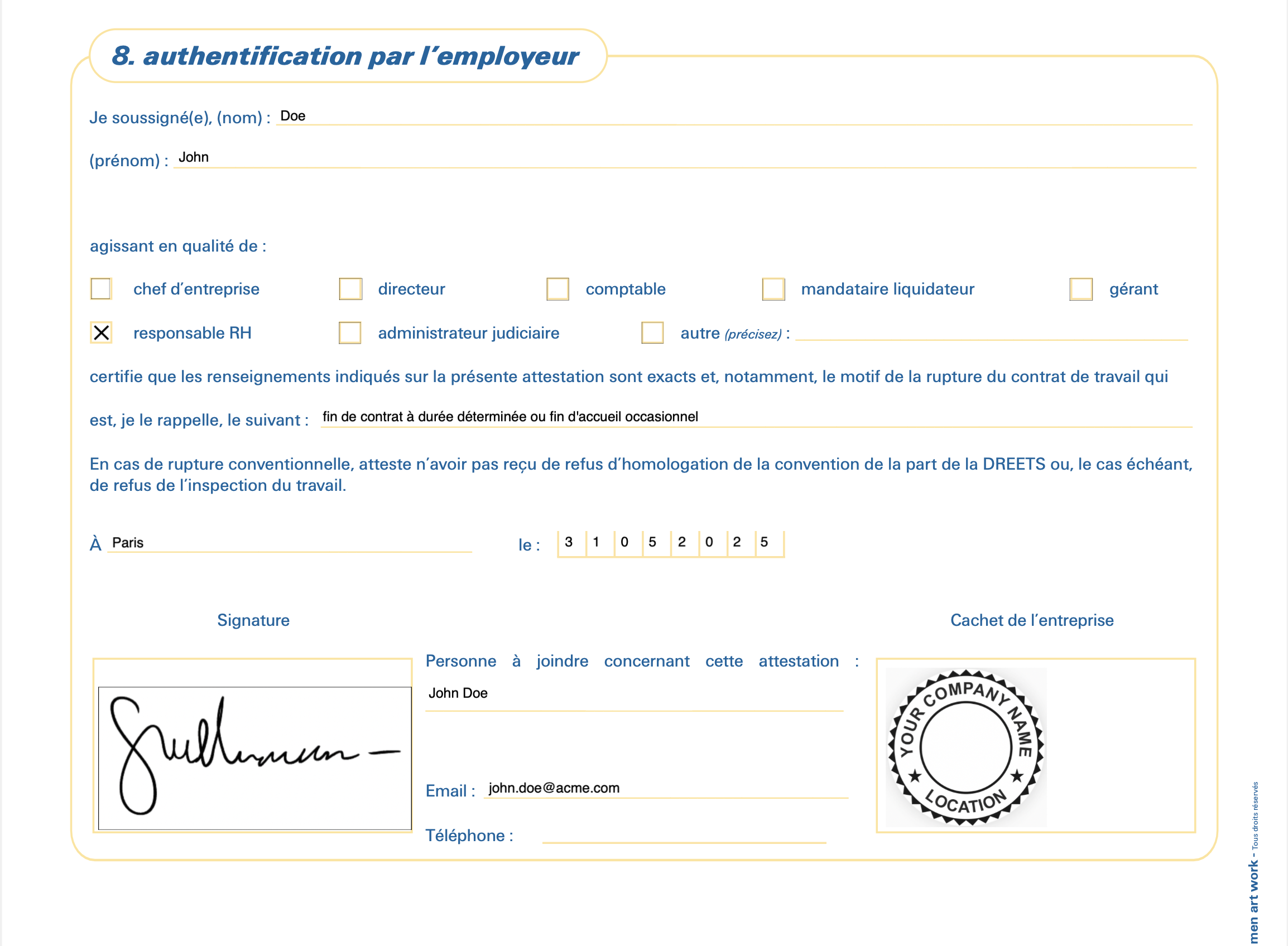This screenshot has height=946, width=1288.
Task: Click the 'certifie que les renseignements' sentence
Action: click(x=628, y=377)
